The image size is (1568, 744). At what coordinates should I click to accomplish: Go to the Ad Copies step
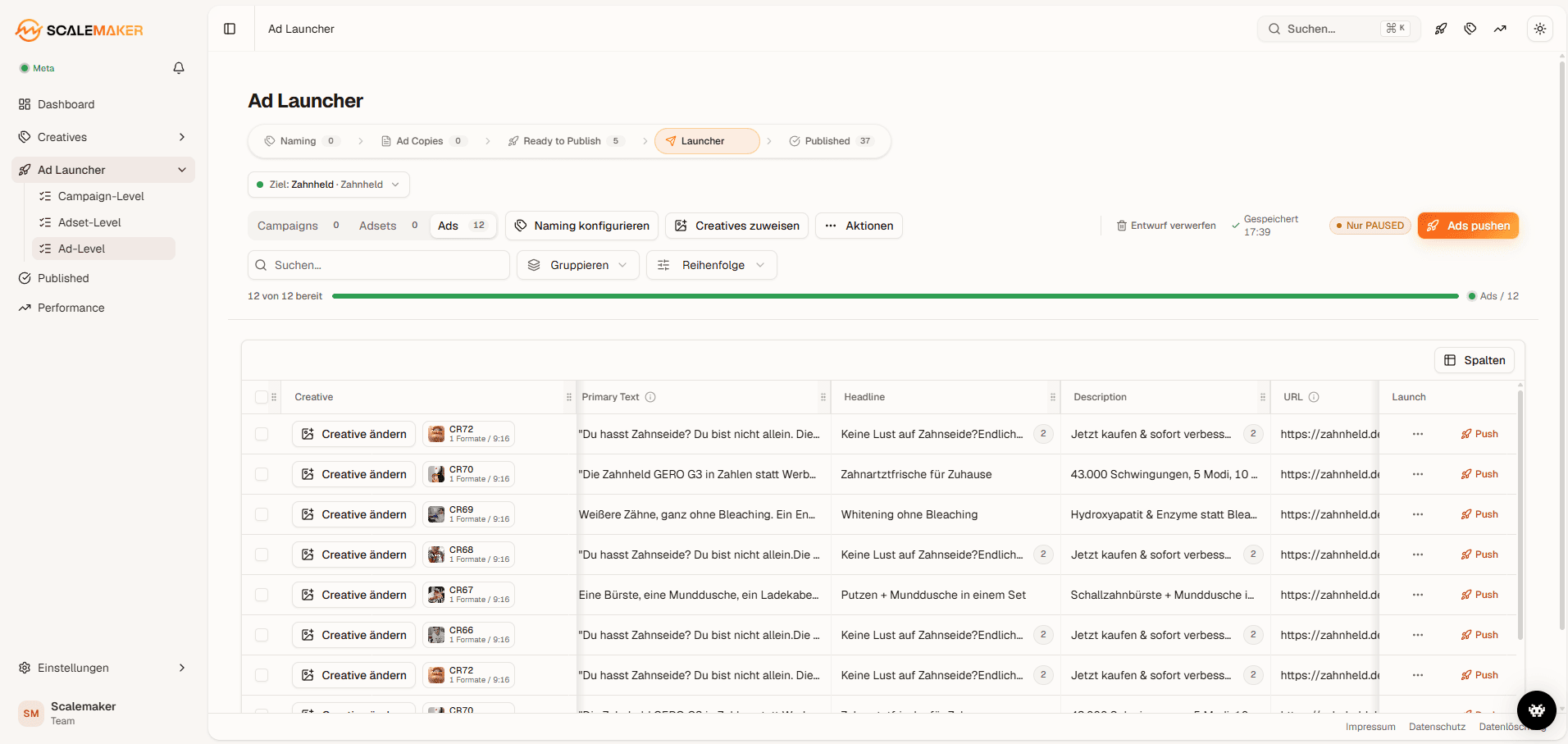click(x=424, y=141)
